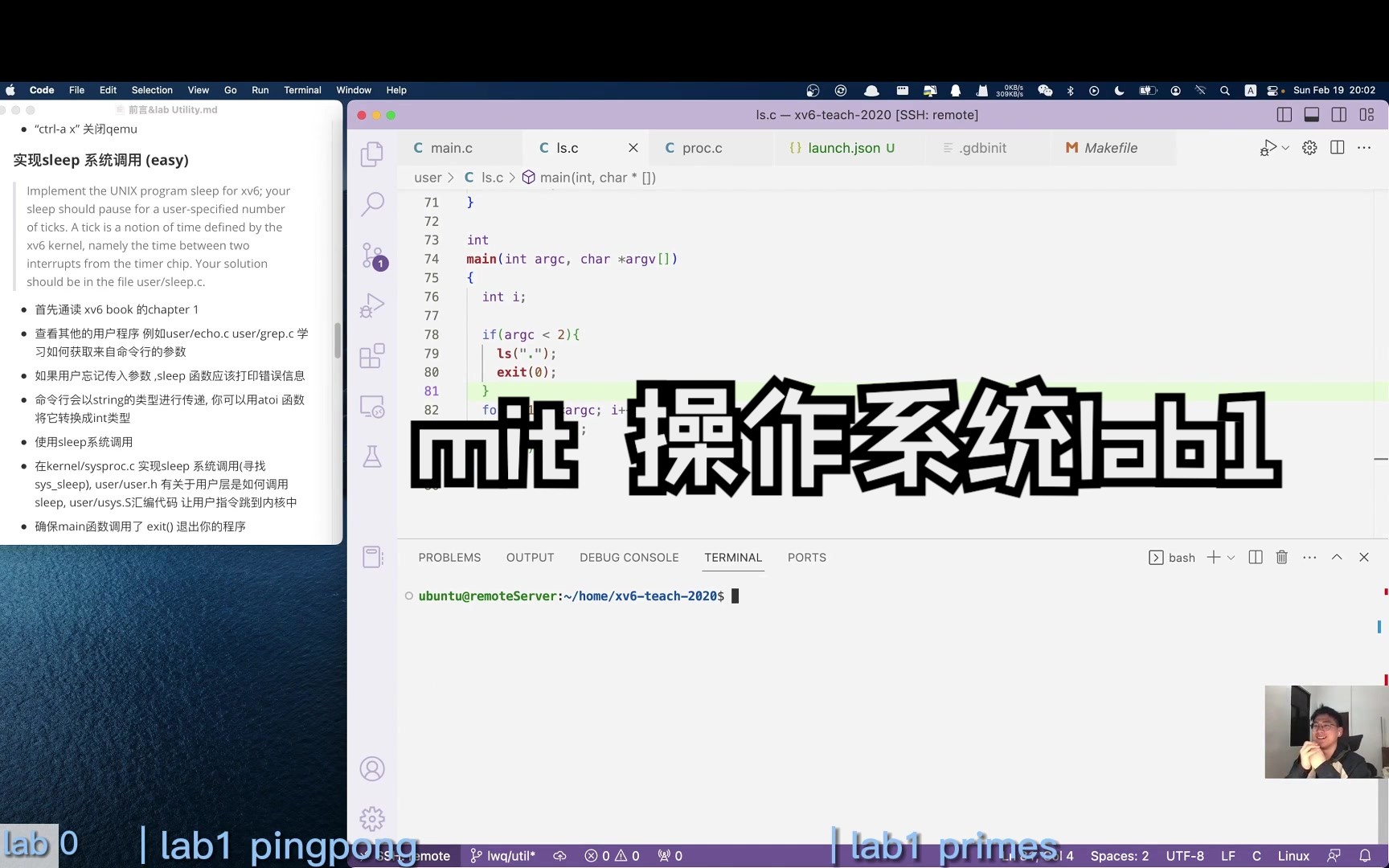Kill terminal with trash icon

coord(1282,558)
